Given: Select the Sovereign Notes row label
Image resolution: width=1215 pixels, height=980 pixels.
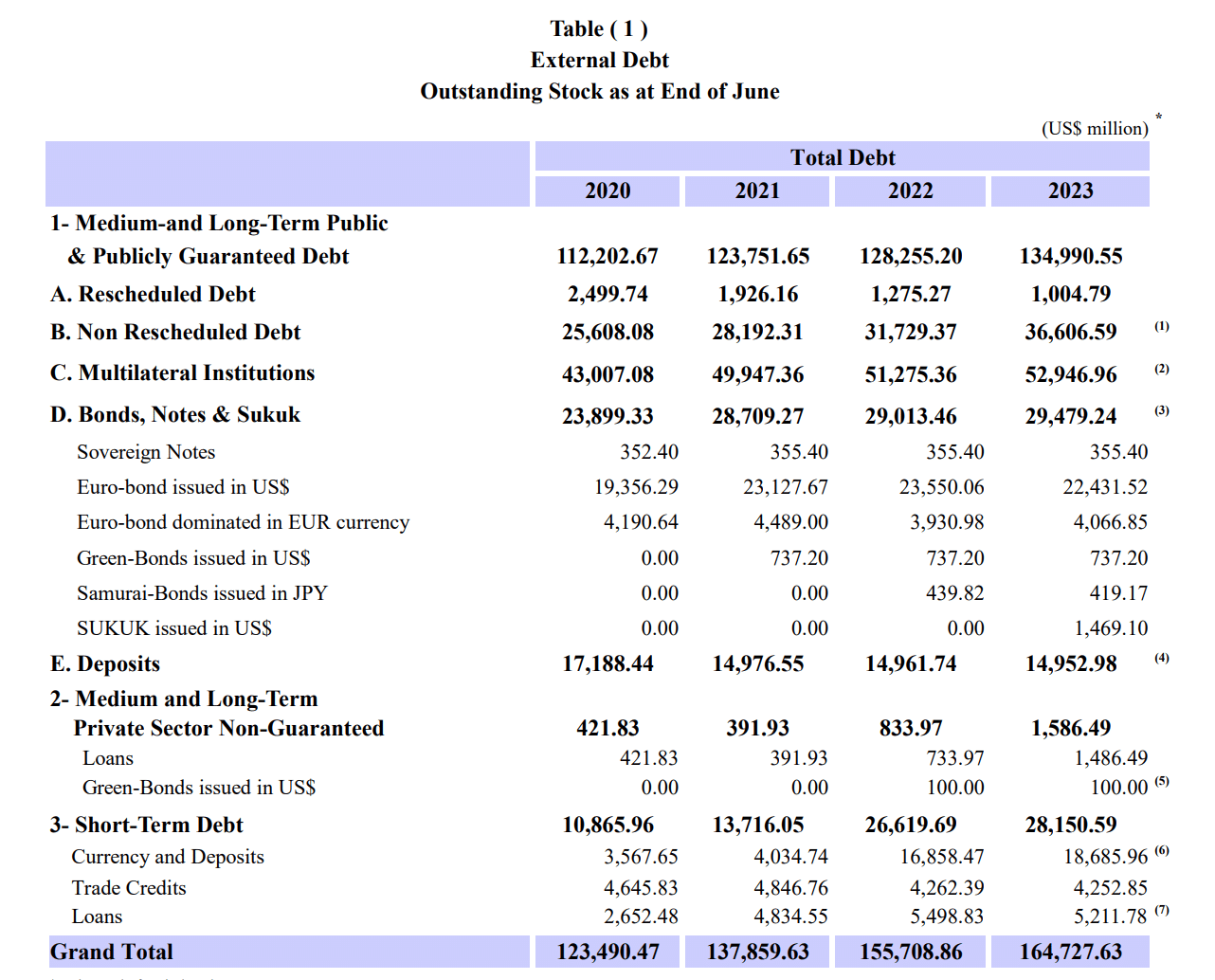Looking at the screenshot, I should click(146, 452).
